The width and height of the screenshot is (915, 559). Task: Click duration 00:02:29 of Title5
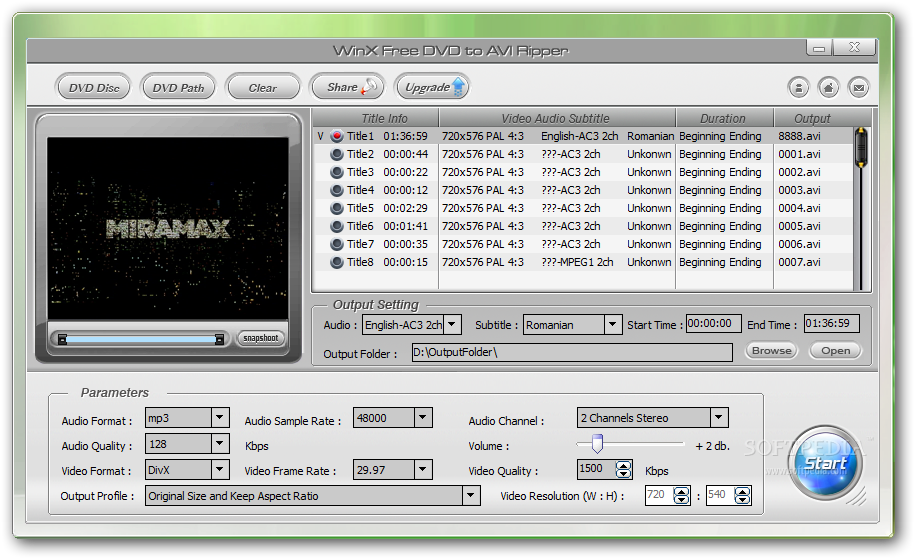coord(406,208)
